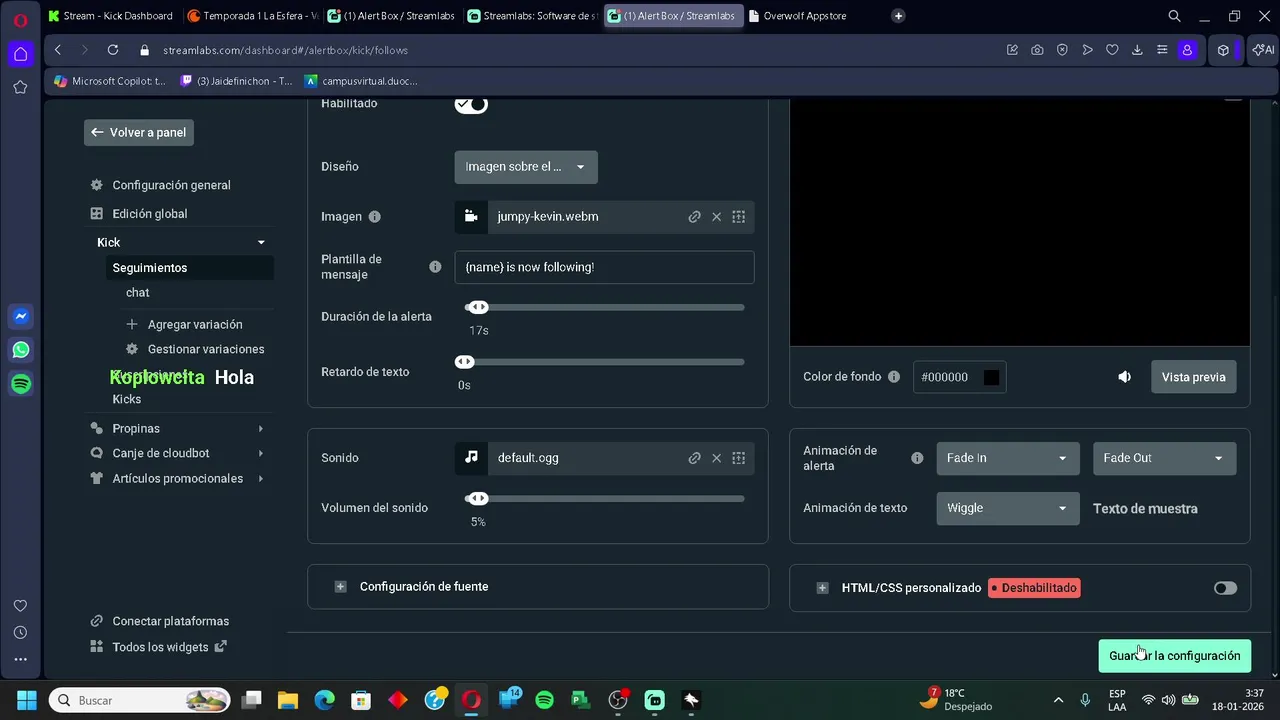The width and height of the screenshot is (1280, 720).
Task: Click info icon beside Animación de alerta
Action: tap(917, 458)
